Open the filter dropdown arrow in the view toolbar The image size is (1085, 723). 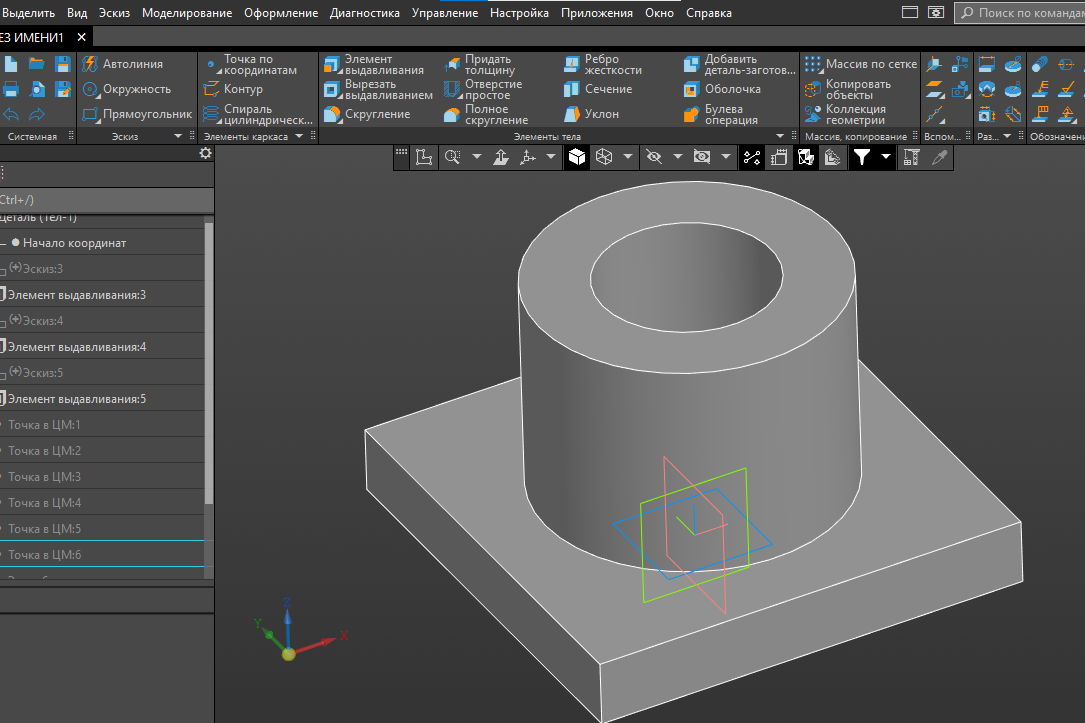[x=885, y=157]
